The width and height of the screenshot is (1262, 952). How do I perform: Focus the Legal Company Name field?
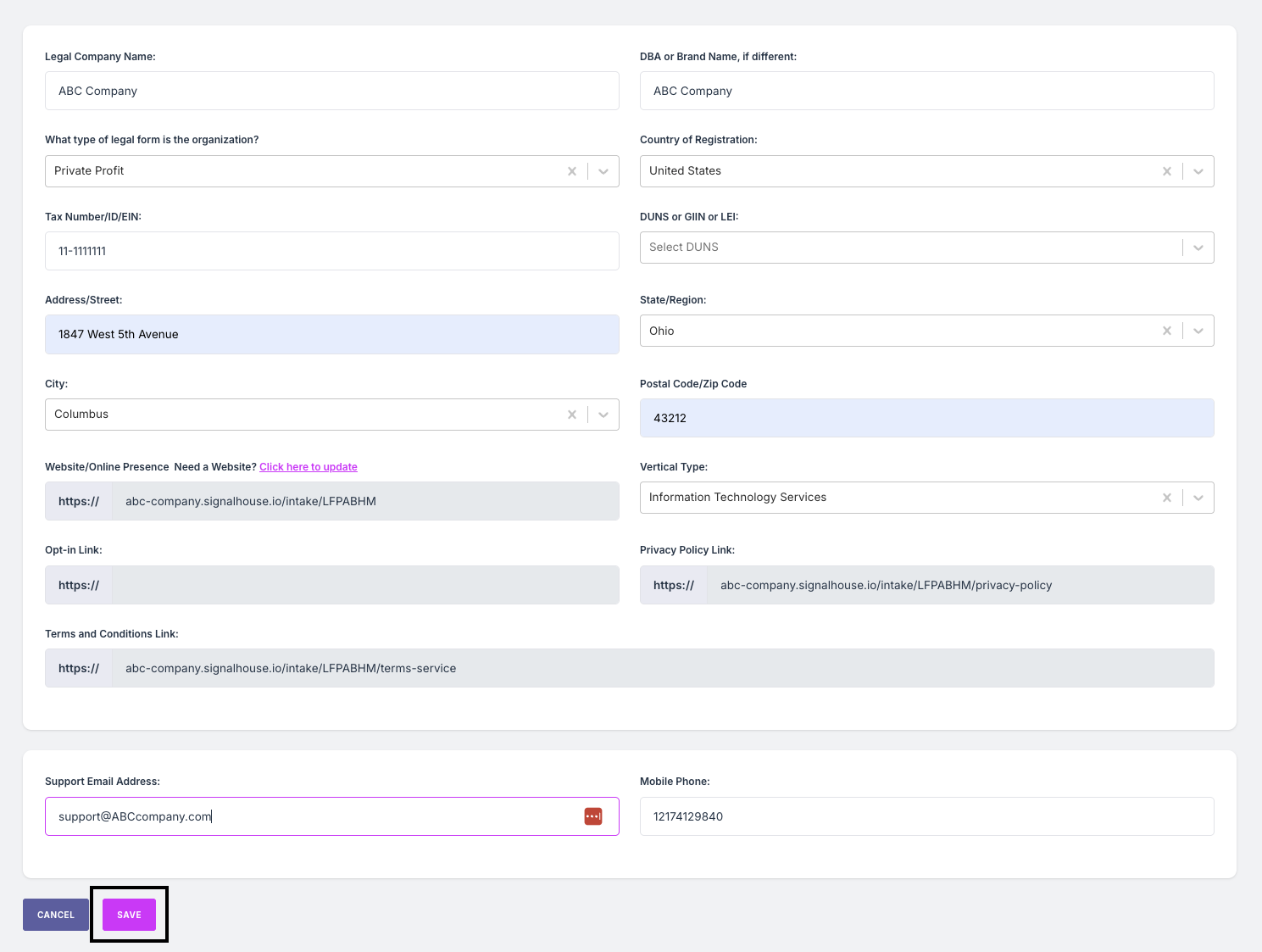click(331, 91)
